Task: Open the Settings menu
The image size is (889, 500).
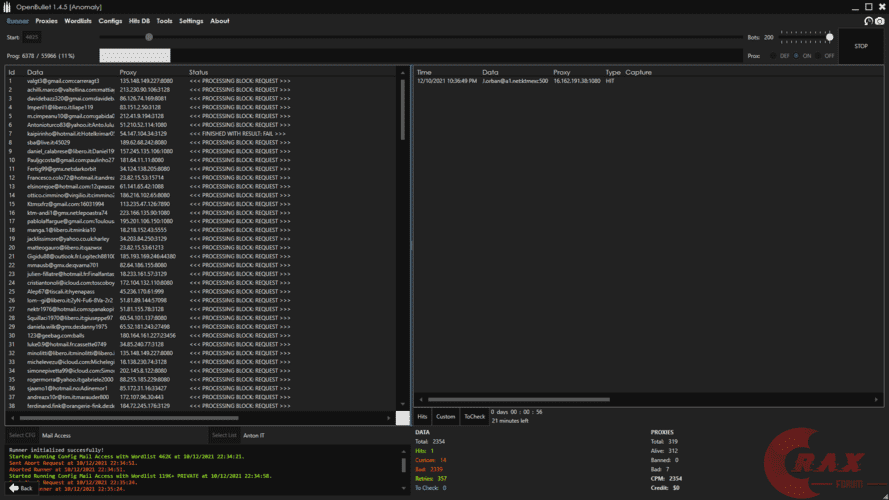Action: 191,21
